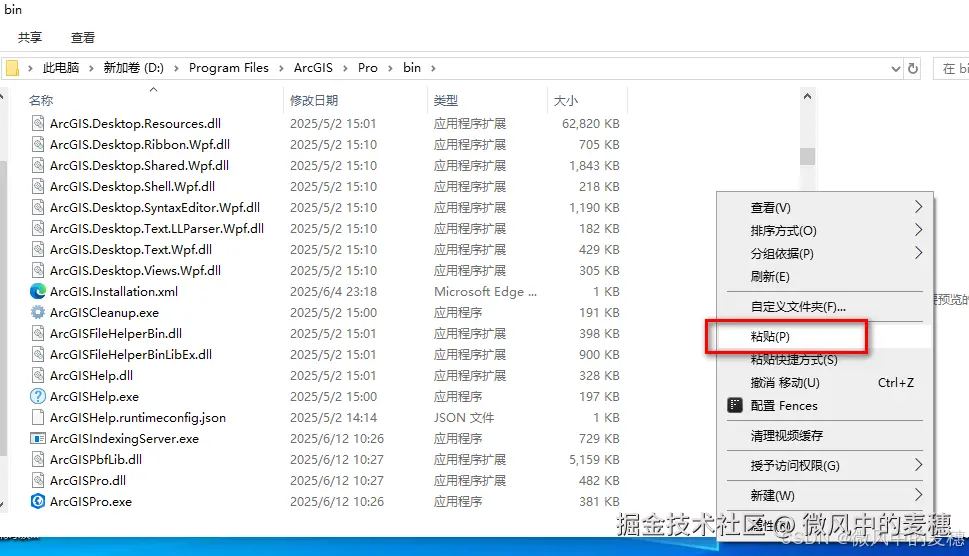Expand the 排序方式(O) submenu arrow
Image resolution: width=969 pixels, height=556 pixels.
[918, 230]
